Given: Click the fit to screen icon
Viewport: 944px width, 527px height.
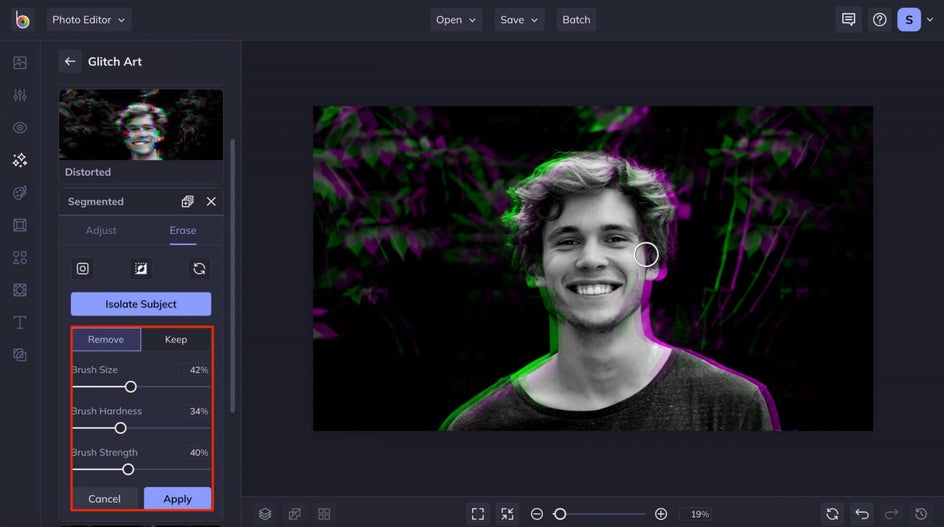Looking at the screenshot, I should coord(478,514).
